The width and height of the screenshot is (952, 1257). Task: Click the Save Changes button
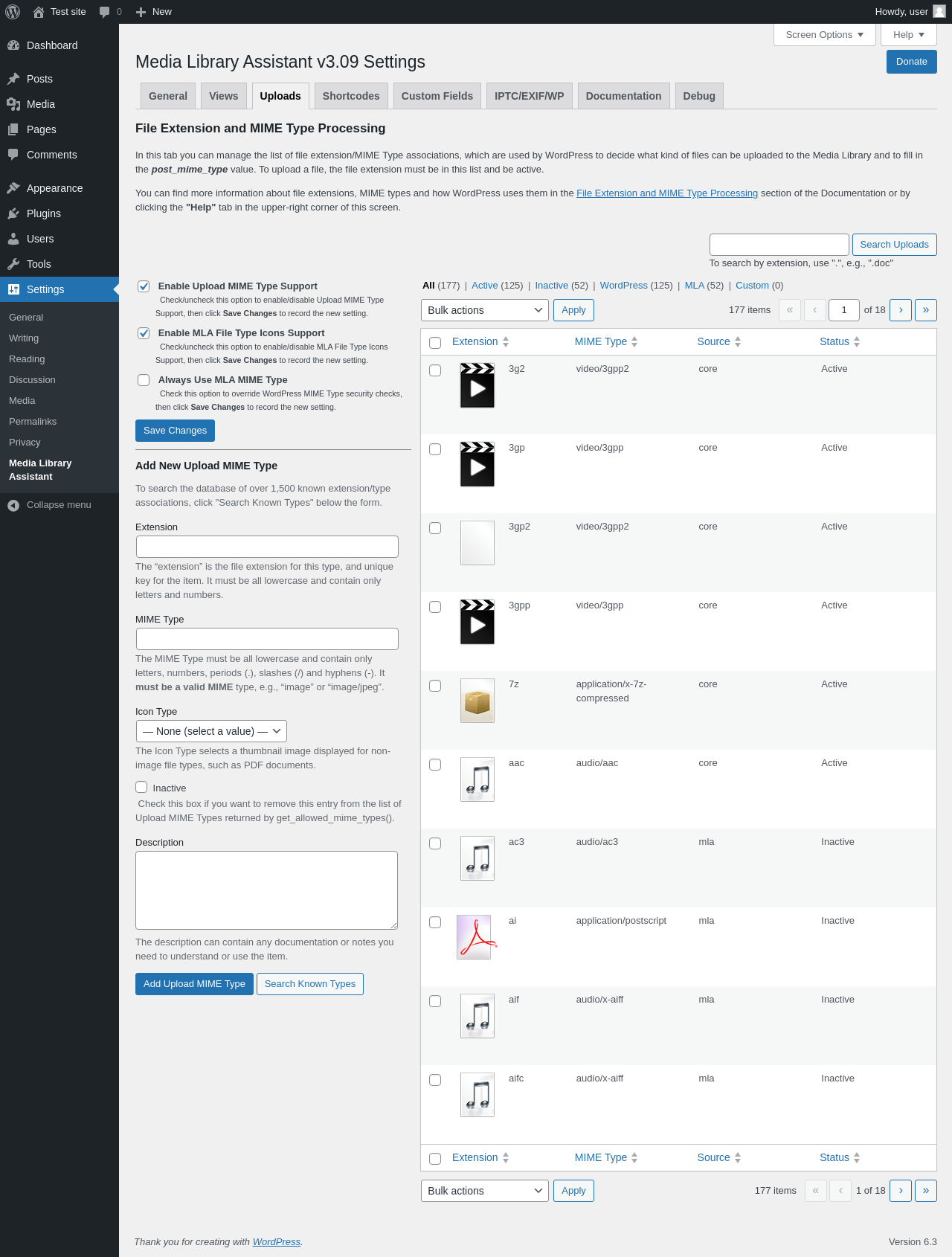(175, 431)
